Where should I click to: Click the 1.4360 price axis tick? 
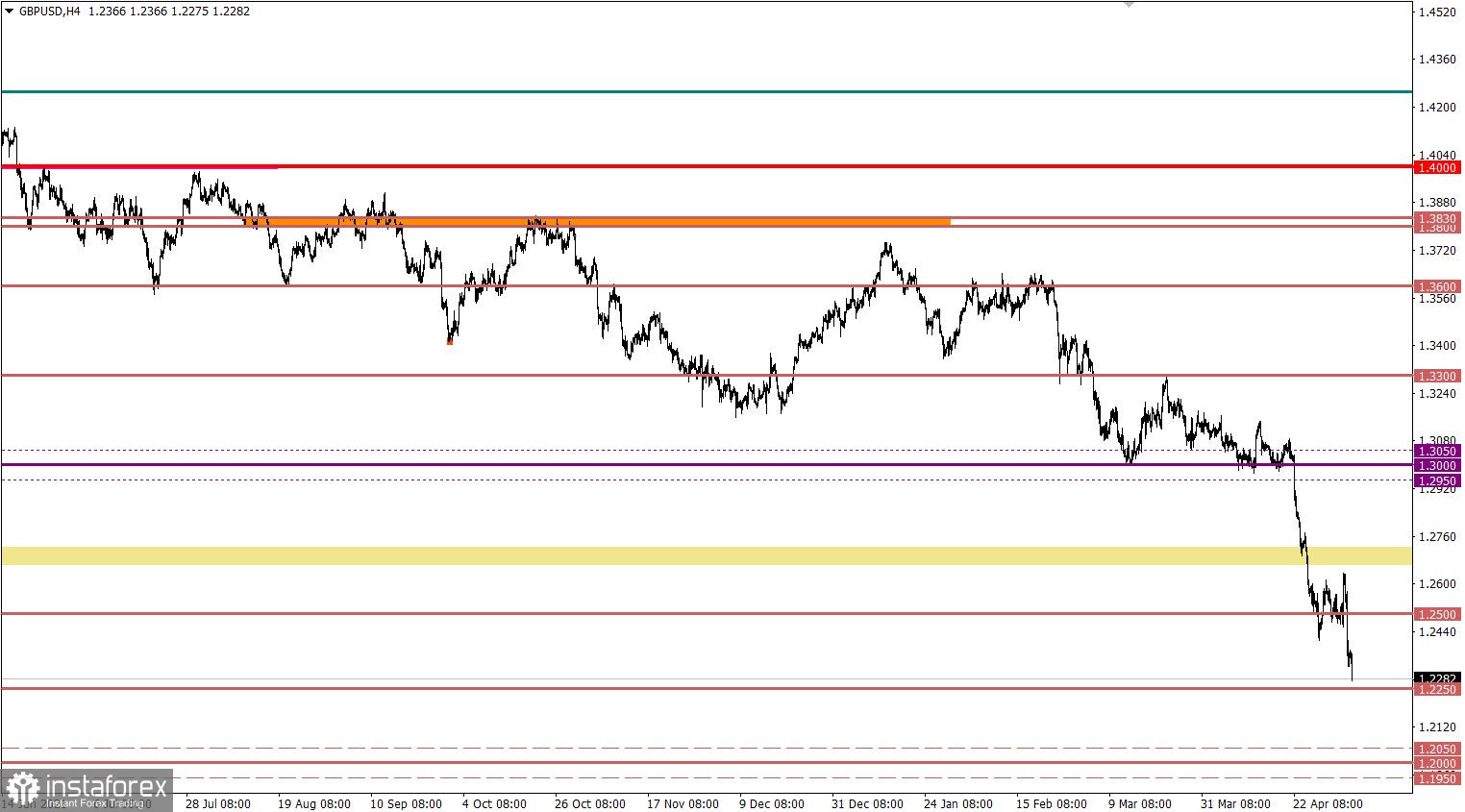1438,60
